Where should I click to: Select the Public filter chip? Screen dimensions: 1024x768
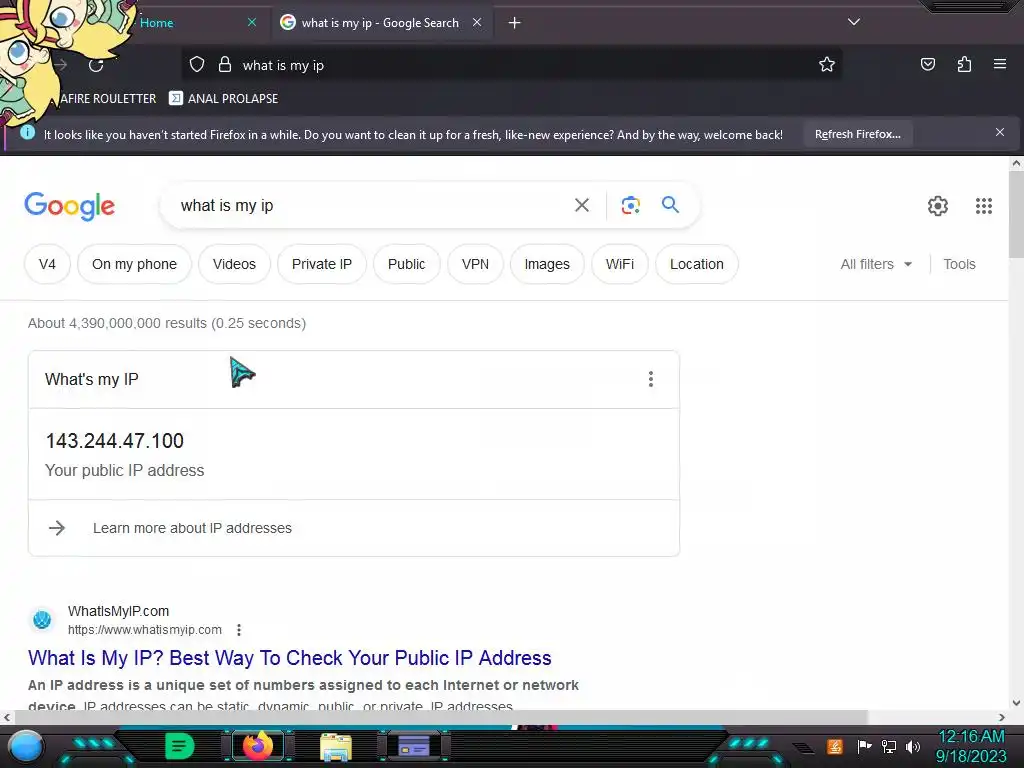click(x=406, y=264)
